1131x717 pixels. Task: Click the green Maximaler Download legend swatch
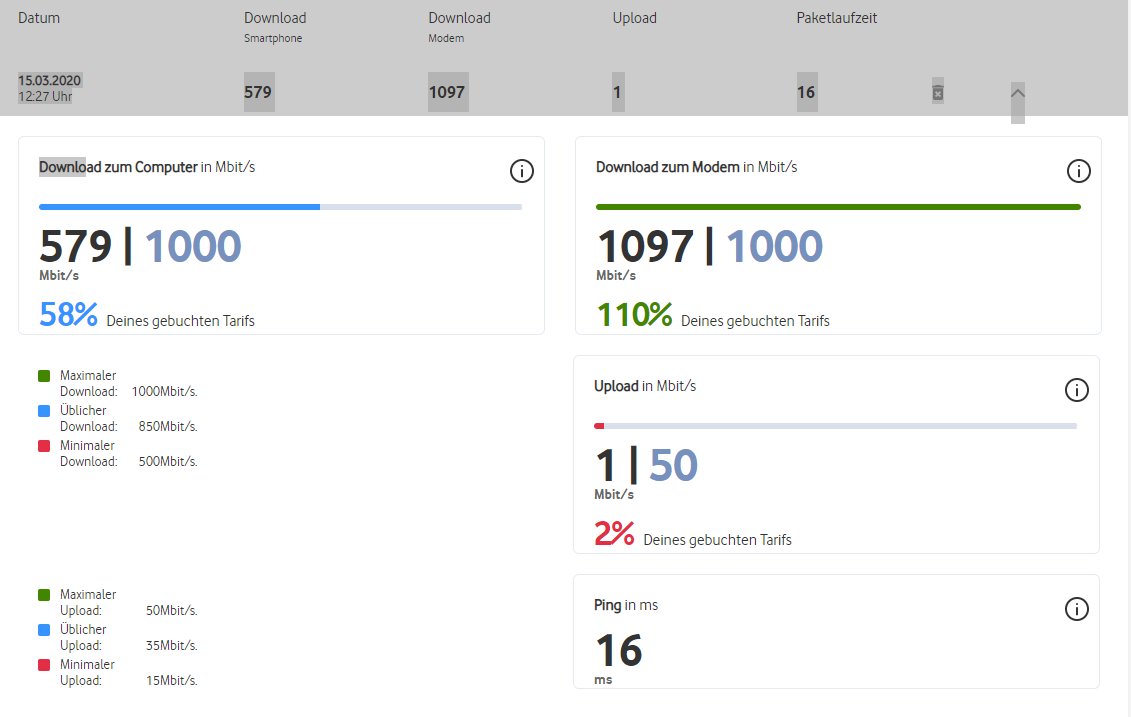coord(44,376)
